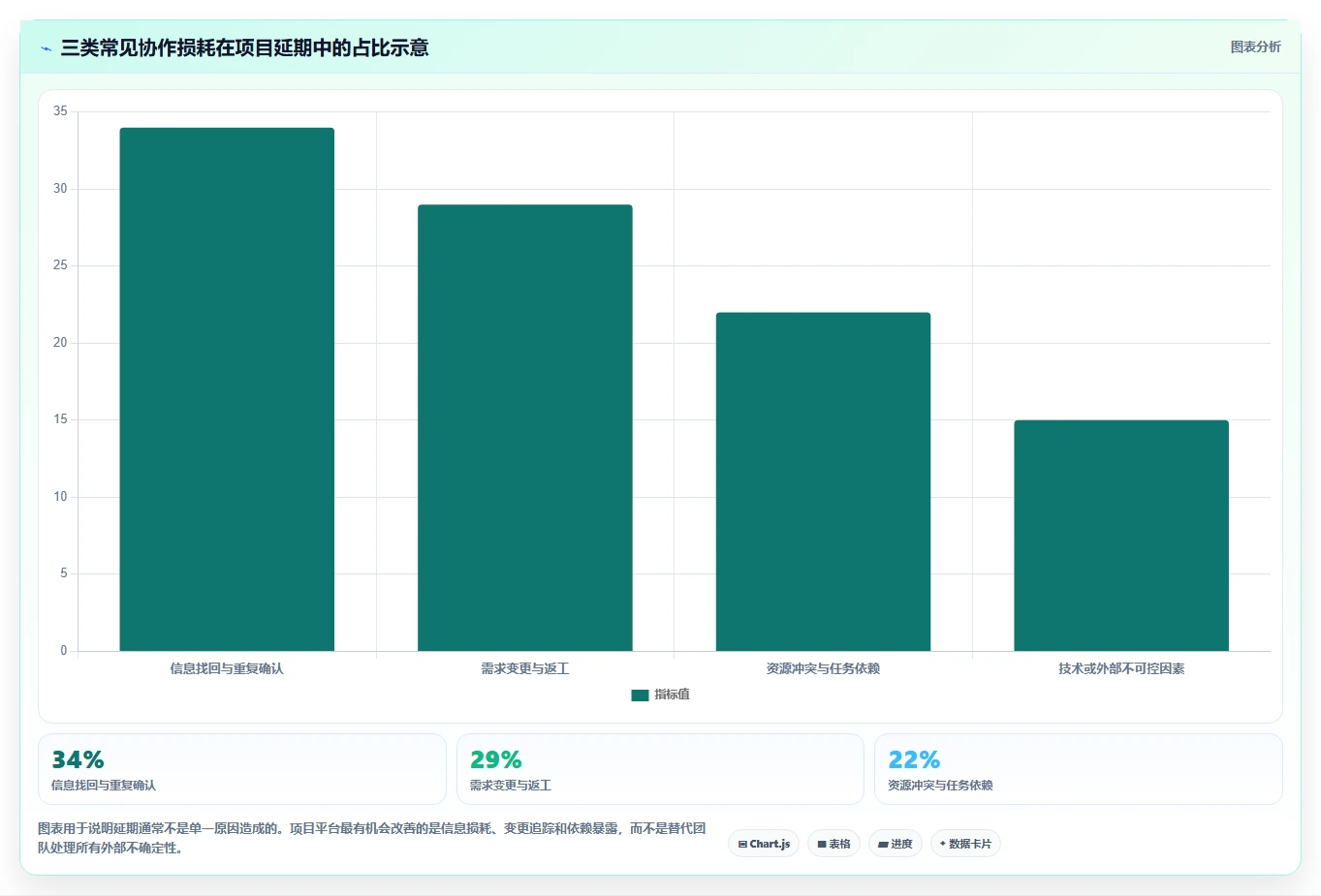Image resolution: width=1321 pixels, height=896 pixels.
Task: Open the 22% 资源冲突与任务依赖 data card
Action: point(1079,769)
